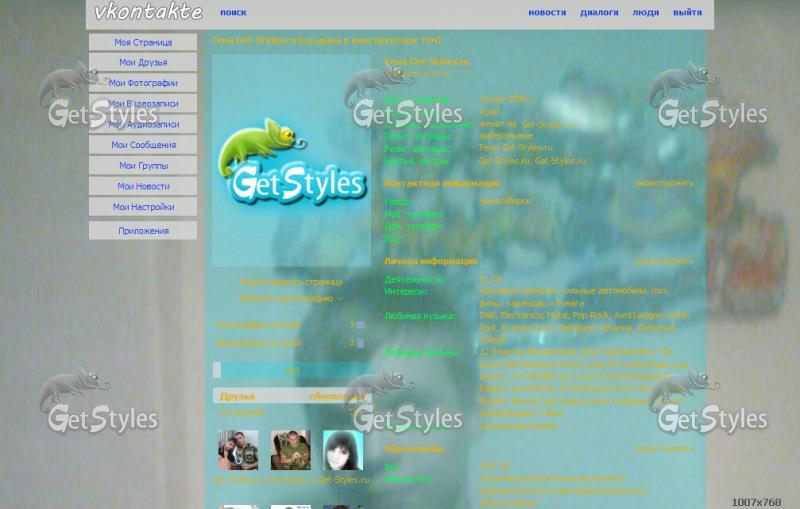
Task: Click the vkontakte logo in the header
Action: pos(148,13)
